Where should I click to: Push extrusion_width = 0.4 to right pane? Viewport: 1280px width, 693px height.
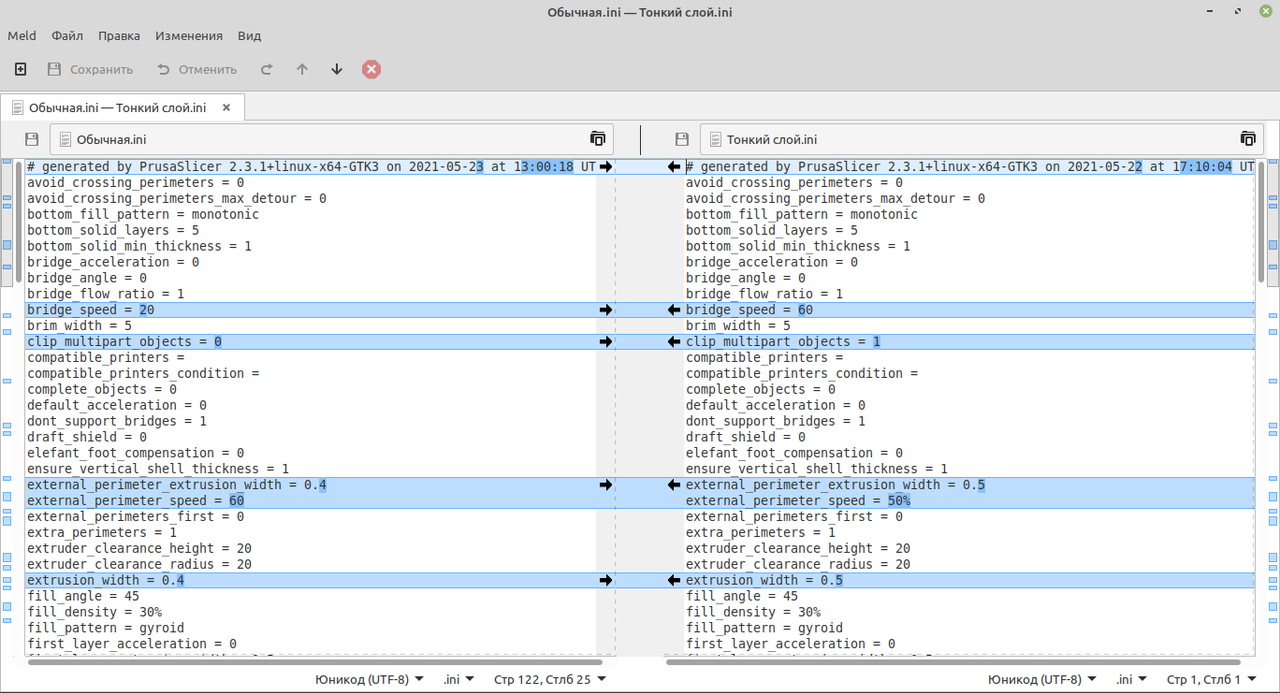point(605,580)
